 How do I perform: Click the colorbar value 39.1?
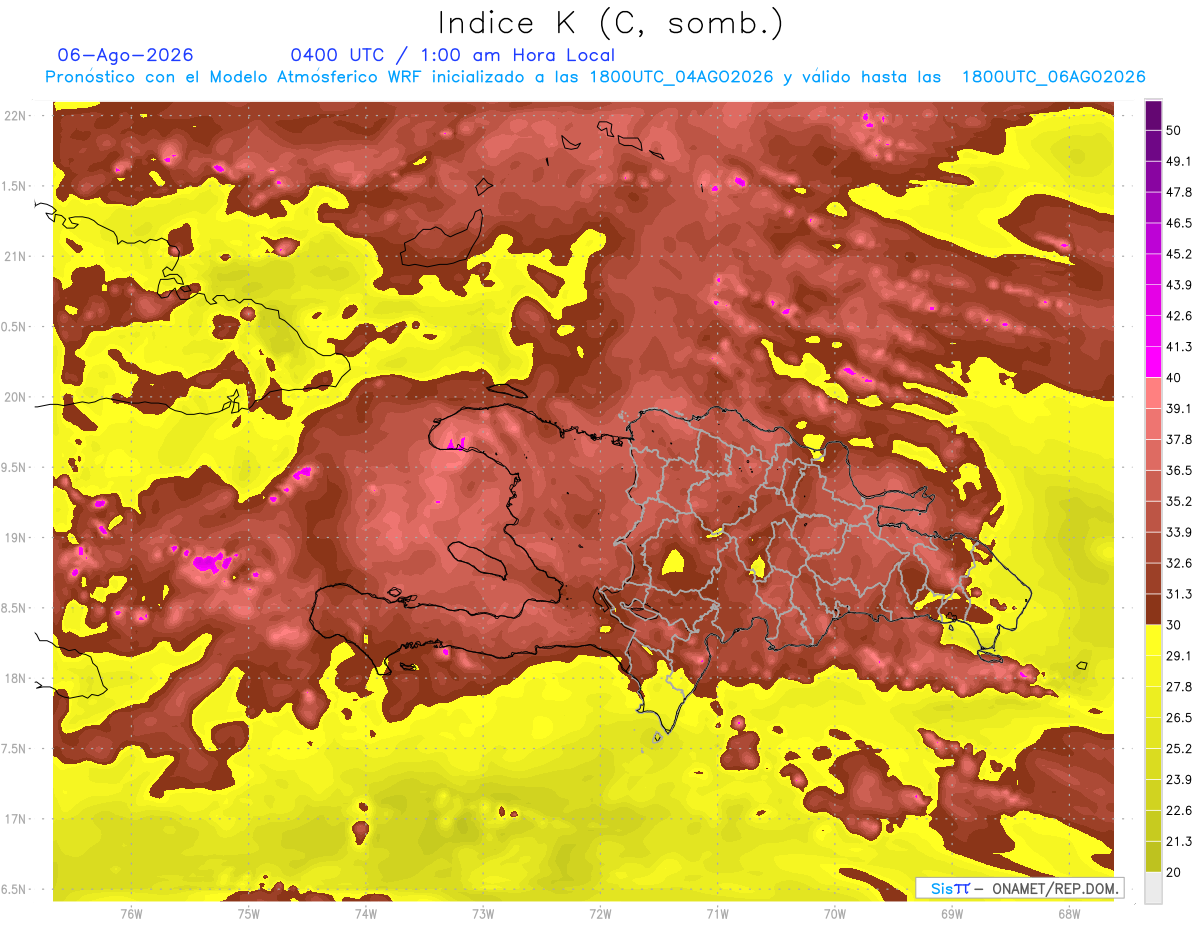(1179, 408)
